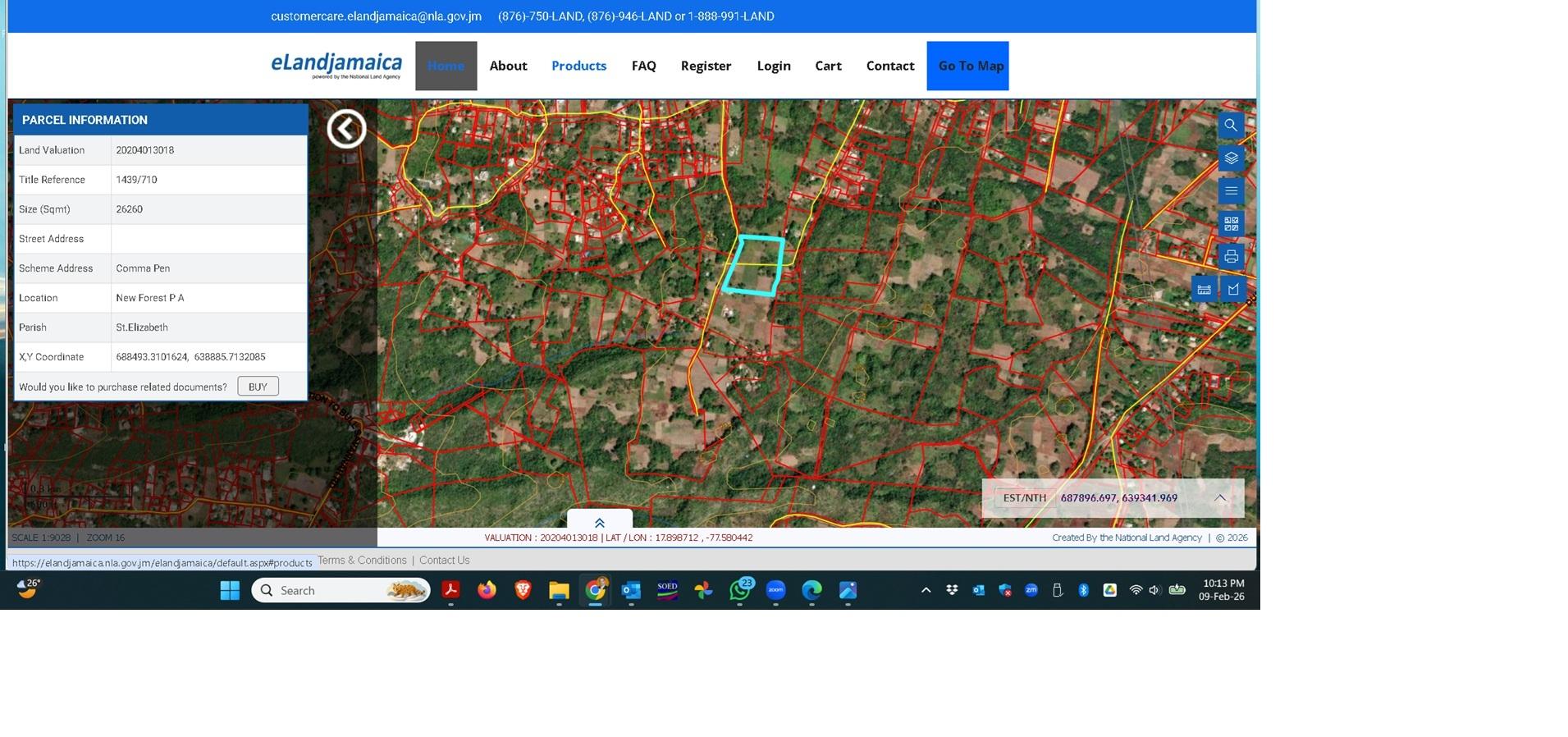Show hidden system tray icons
The height and width of the screenshot is (737, 1568).
[926, 590]
